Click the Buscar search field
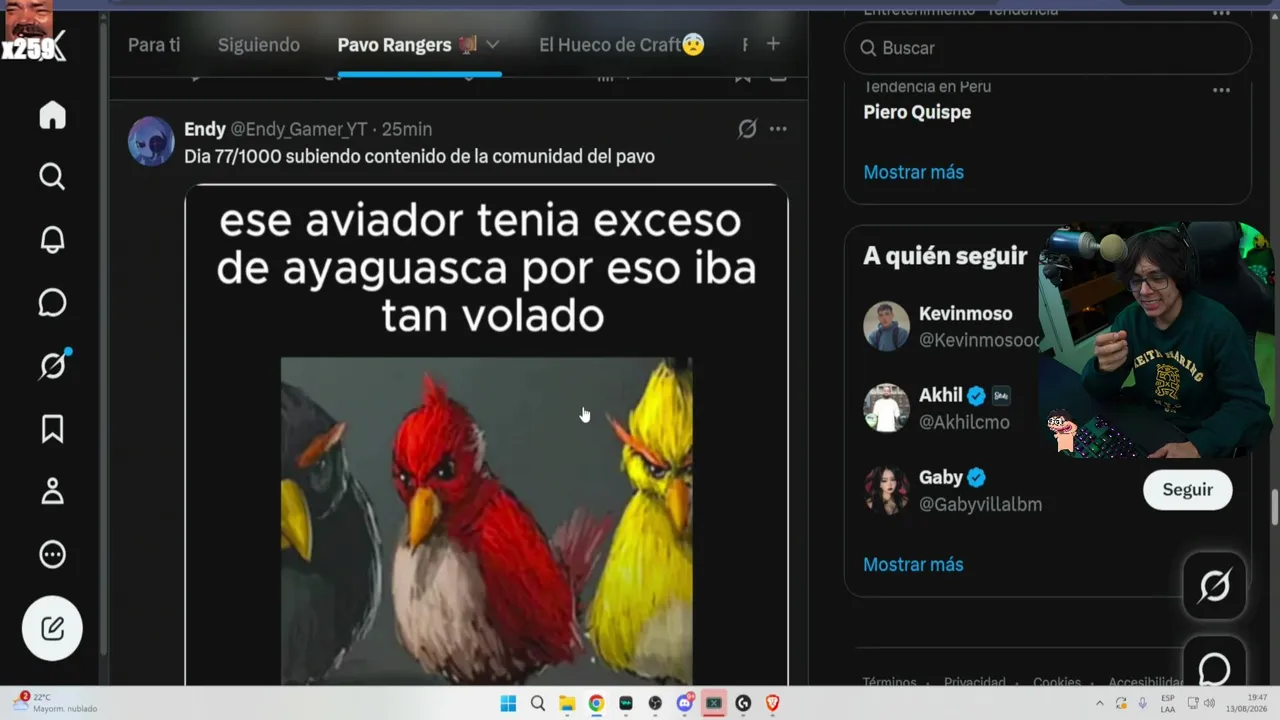1280x720 pixels. coord(1048,48)
